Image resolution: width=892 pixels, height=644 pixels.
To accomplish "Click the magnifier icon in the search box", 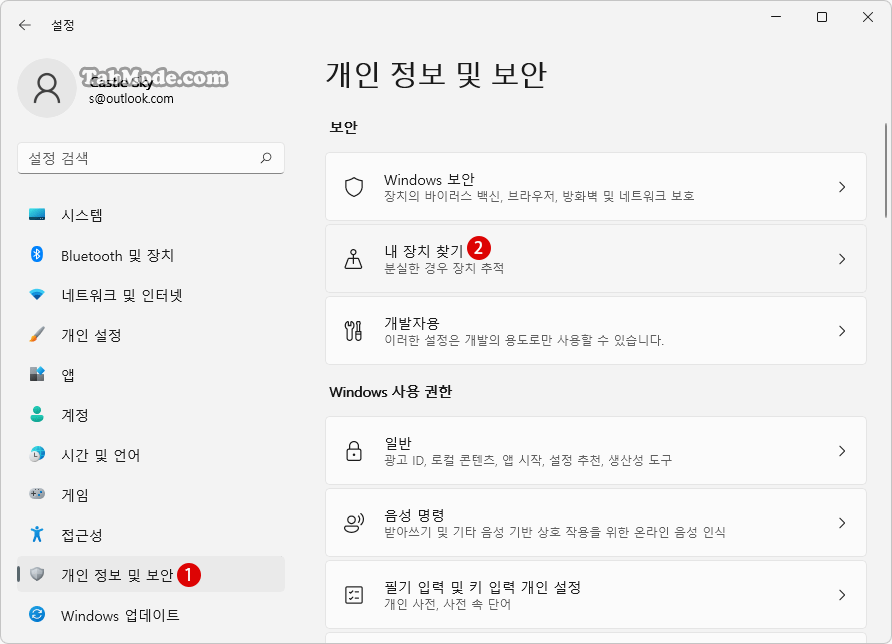I will coord(266,158).
